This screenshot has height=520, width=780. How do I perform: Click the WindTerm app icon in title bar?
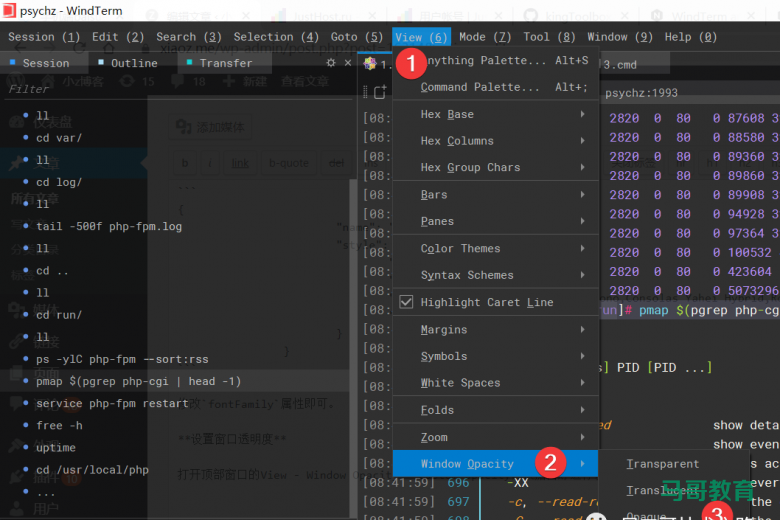click(10, 12)
